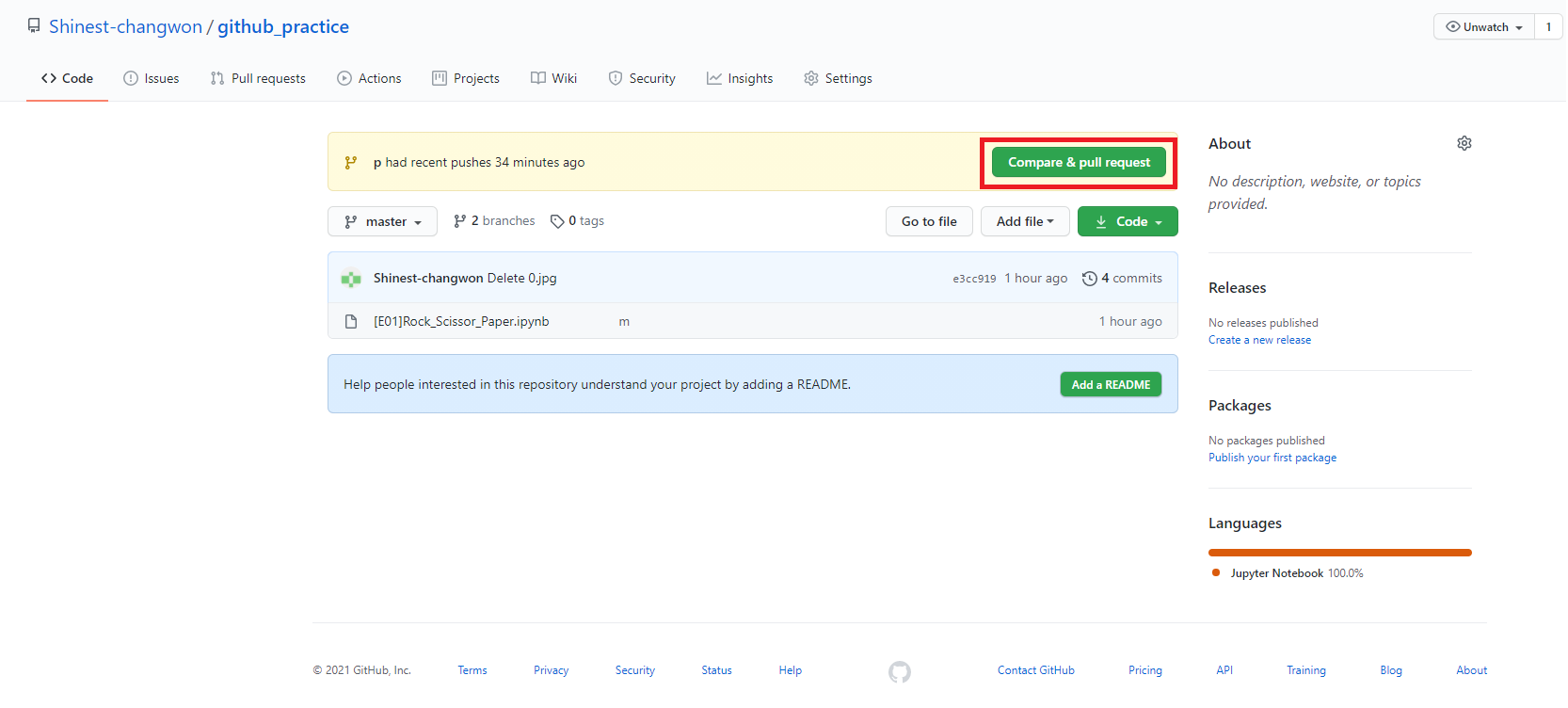Open the About footer link

tap(1471, 670)
